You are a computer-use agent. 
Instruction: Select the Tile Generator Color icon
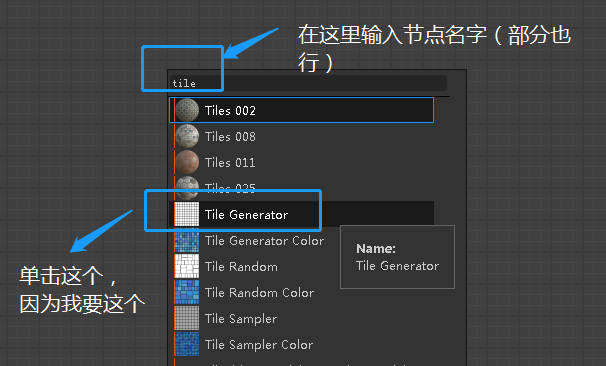tap(187, 240)
